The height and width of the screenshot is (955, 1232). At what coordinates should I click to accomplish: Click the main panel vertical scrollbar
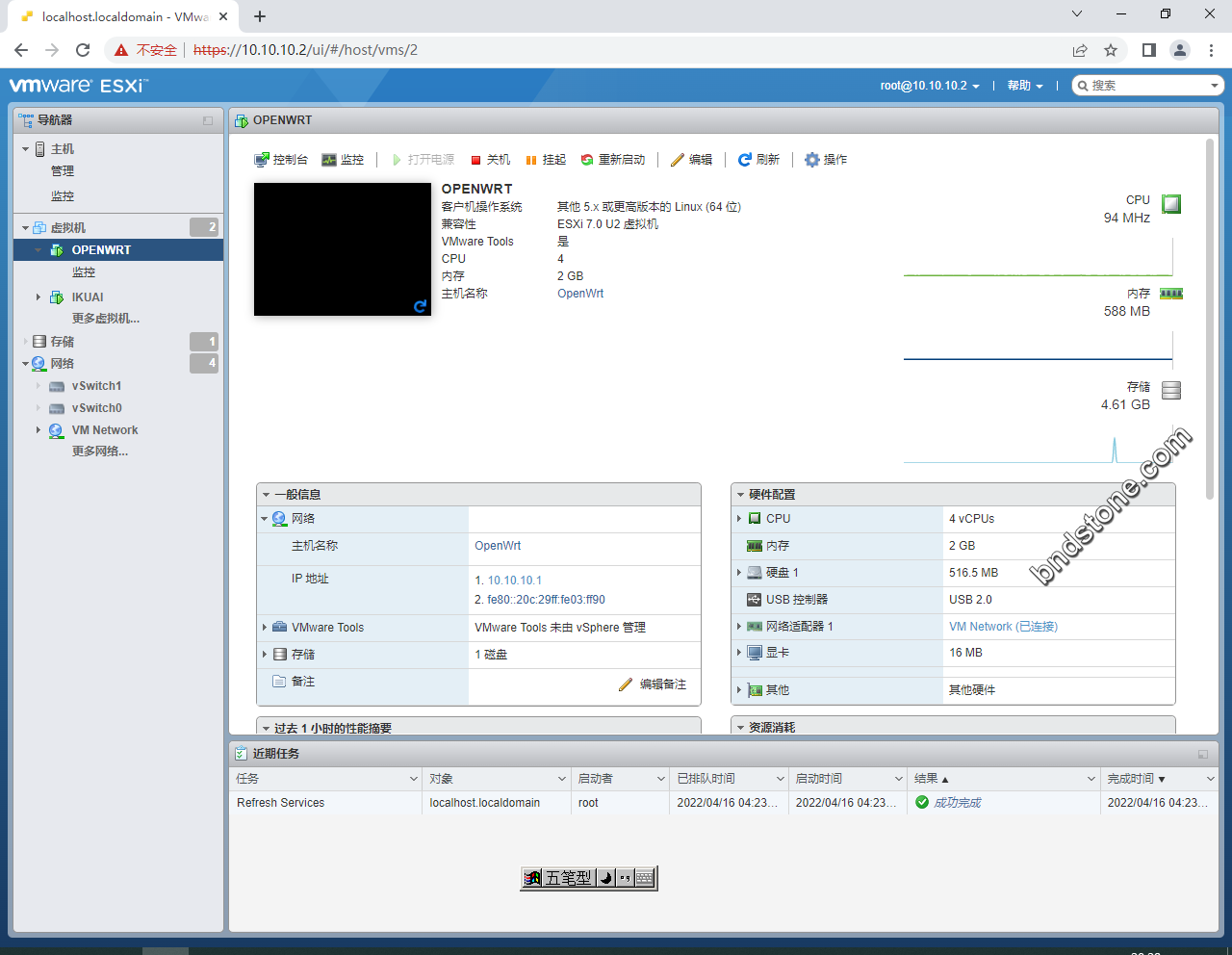point(1210,320)
